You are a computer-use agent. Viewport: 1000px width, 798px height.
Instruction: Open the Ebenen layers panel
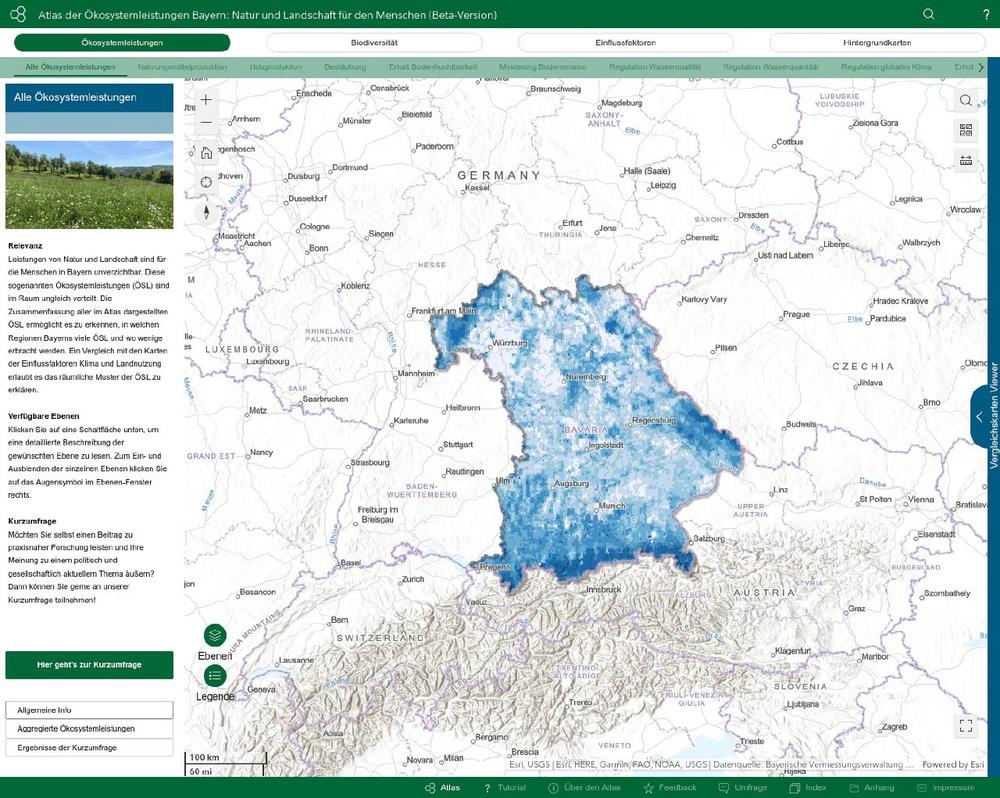click(215, 636)
